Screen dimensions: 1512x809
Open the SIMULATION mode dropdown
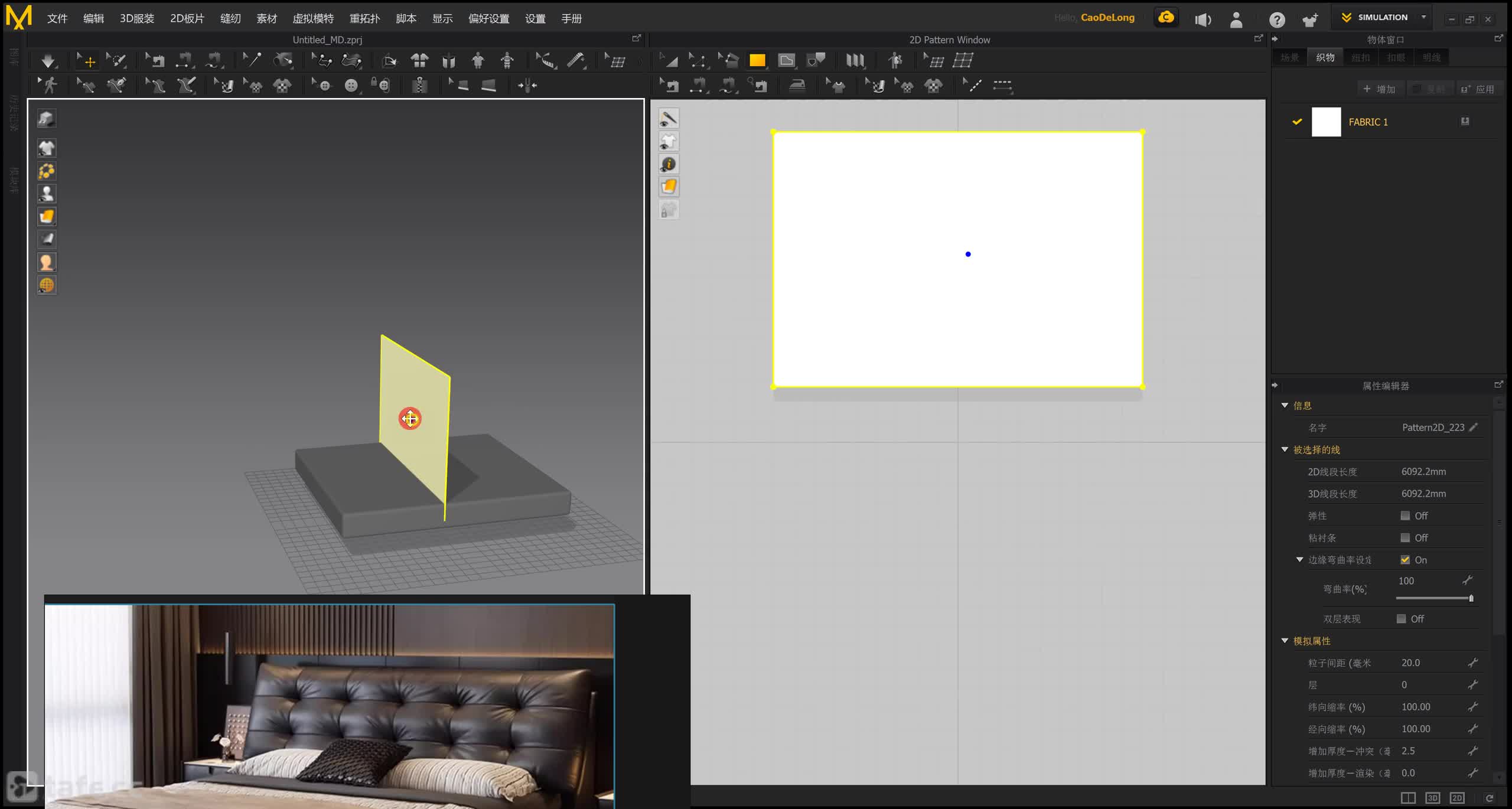coord(1423,17)
